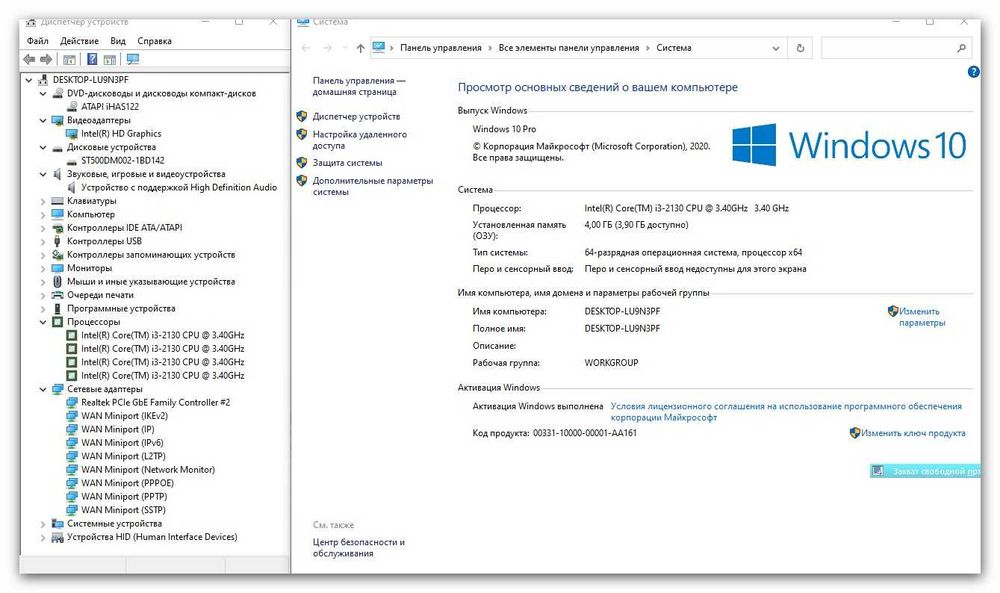Click the up arrow in System window navigation
The width and height of the screenshot is (1000, 593).
(360, 48)
